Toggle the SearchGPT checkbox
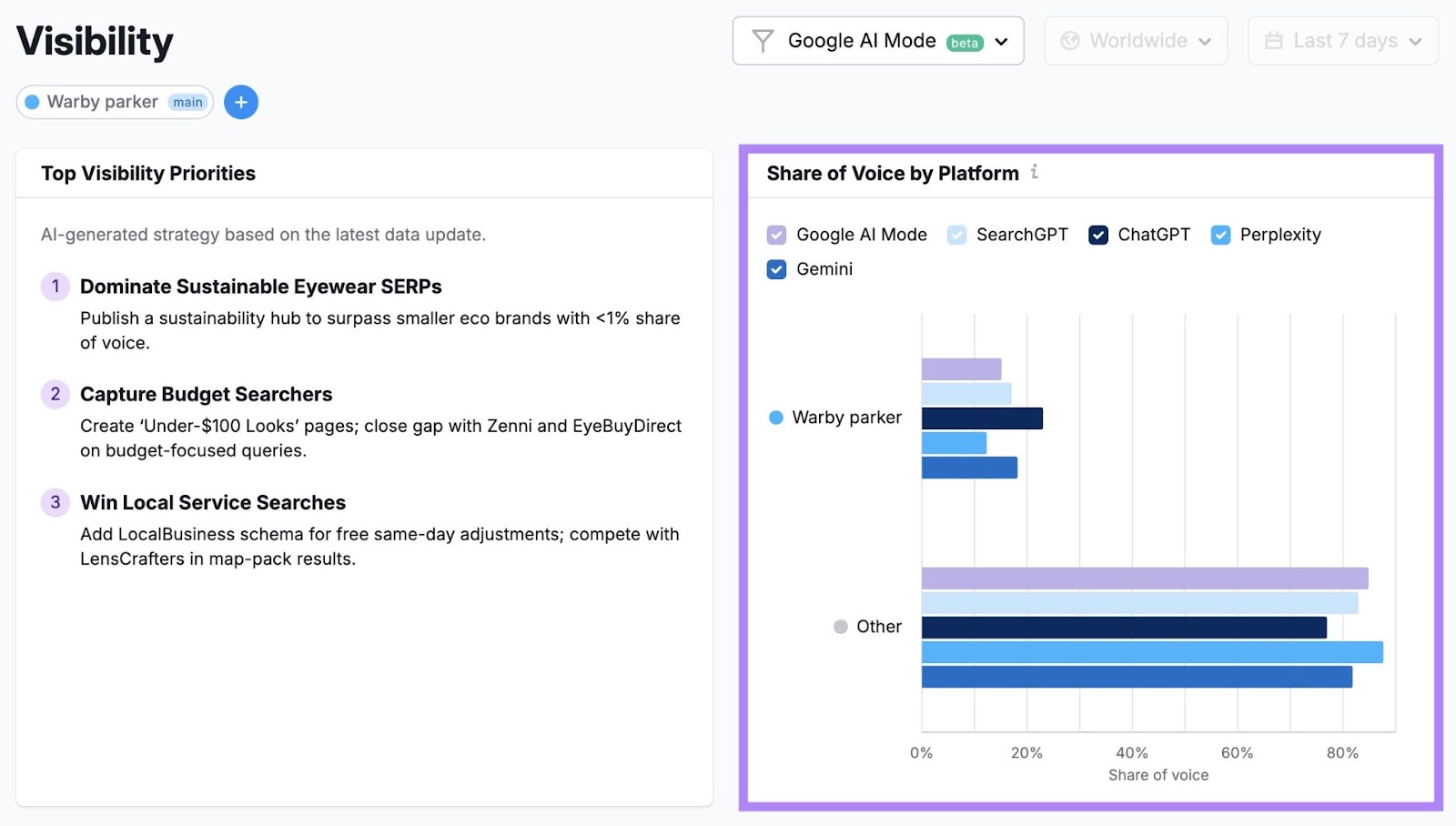This screenshot has width=1456, height=826. (956, 235)
